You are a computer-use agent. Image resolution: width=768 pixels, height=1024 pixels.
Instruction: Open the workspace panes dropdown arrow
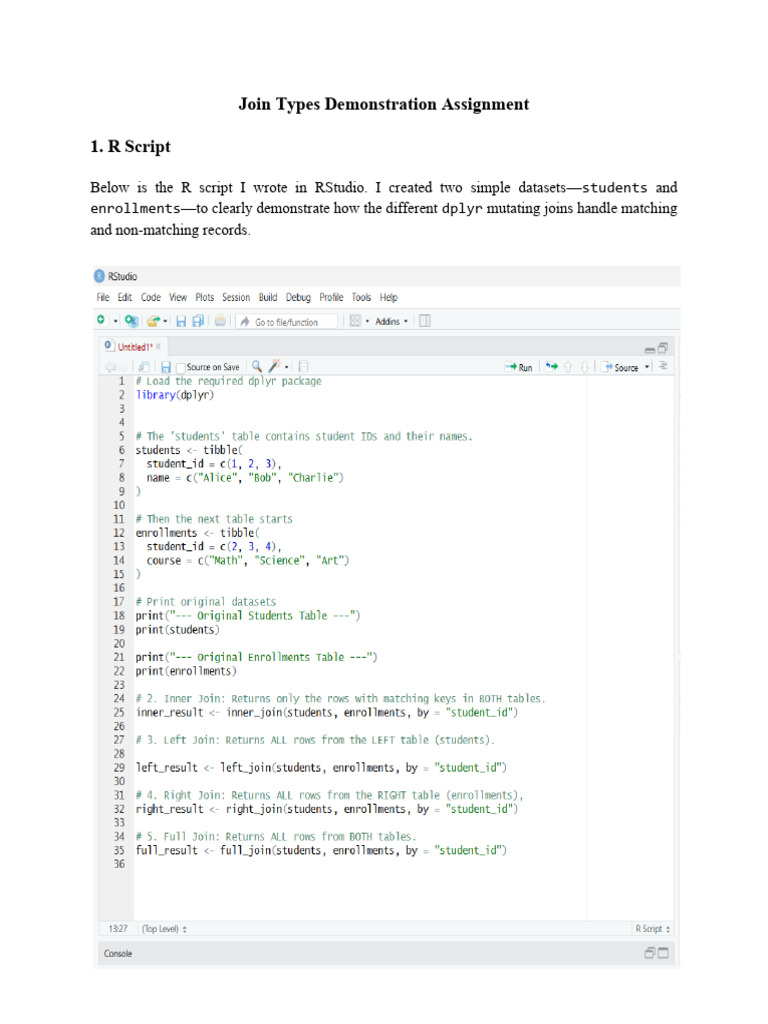[367, 321]
